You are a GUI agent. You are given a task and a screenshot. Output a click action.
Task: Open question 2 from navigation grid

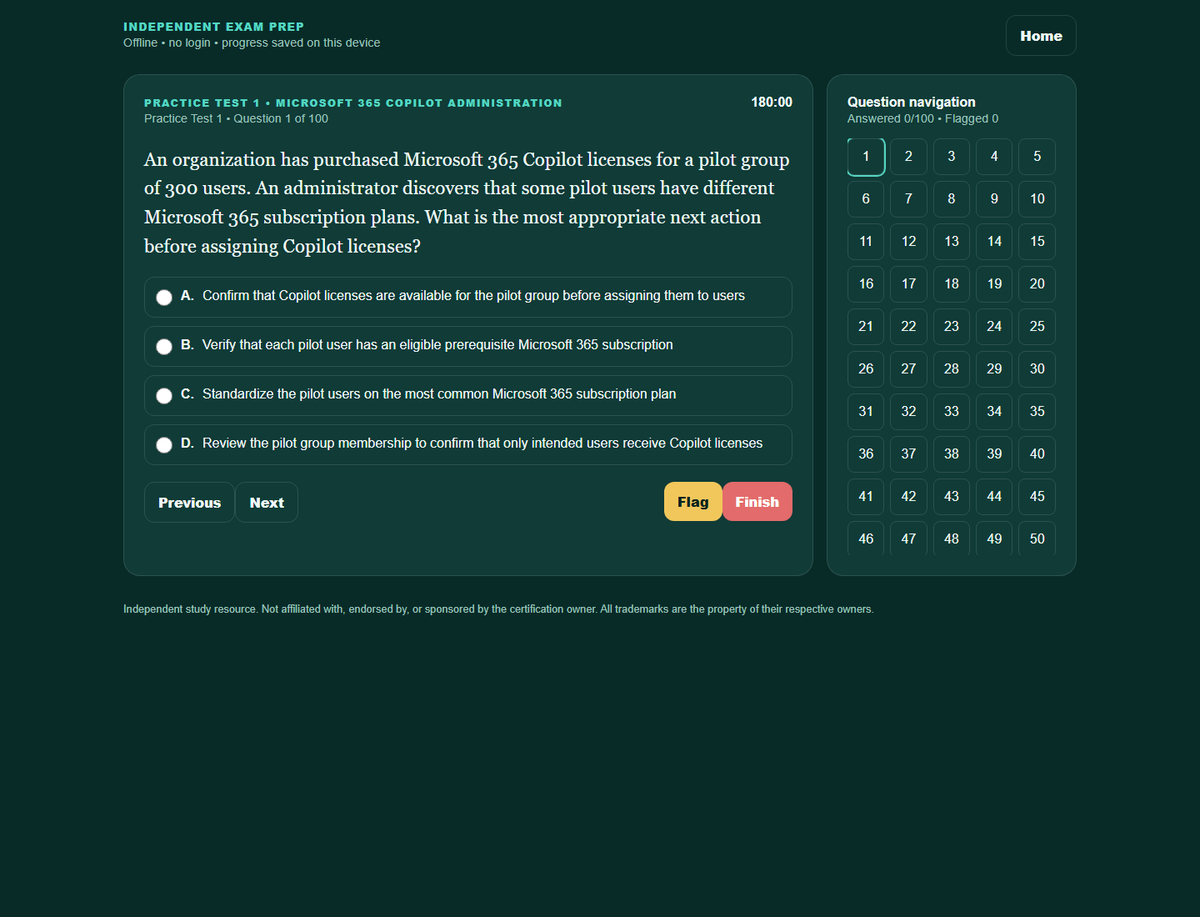[908, 156]
